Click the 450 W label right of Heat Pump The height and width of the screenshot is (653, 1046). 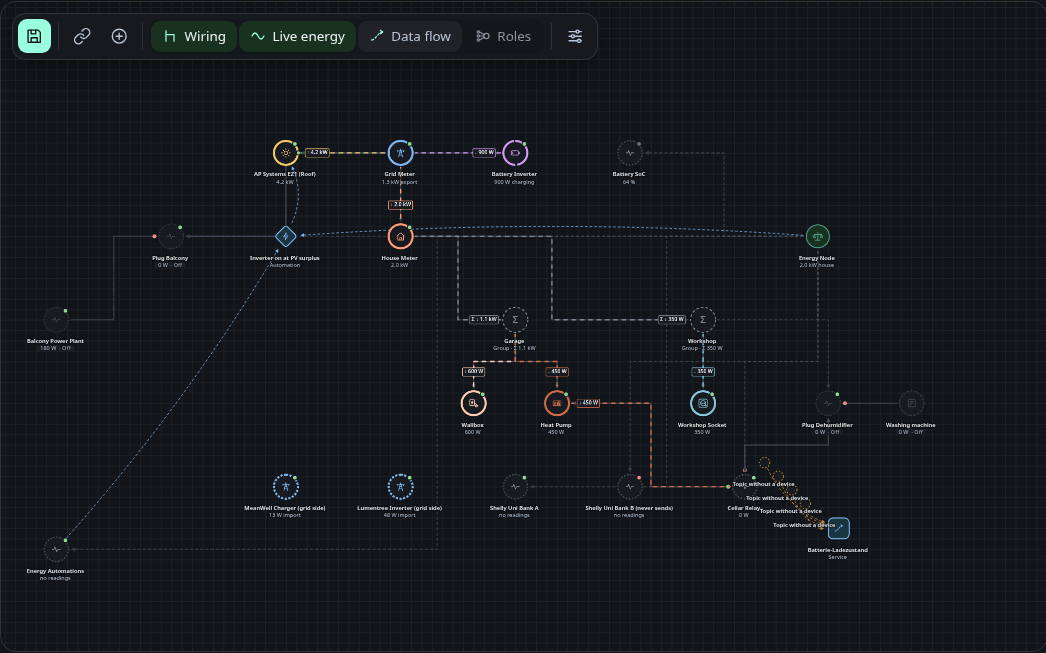(x=588, y=403)
